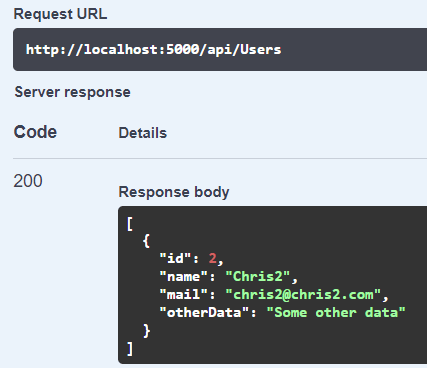Click the "id": 2 line in response
This screenshot has width=427, height=368.
pos(192,258)
